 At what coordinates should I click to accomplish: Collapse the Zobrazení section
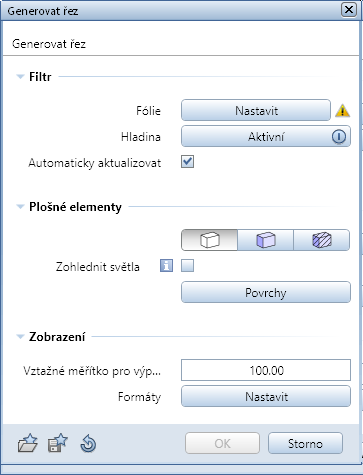point(20,337)
